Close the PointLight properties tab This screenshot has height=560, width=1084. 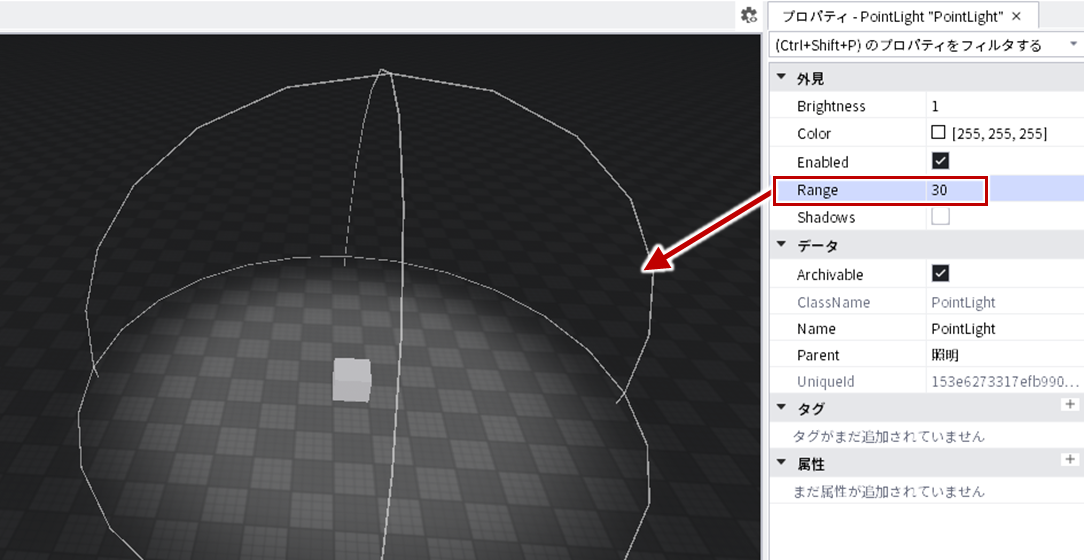click(x=1016, y=17)
